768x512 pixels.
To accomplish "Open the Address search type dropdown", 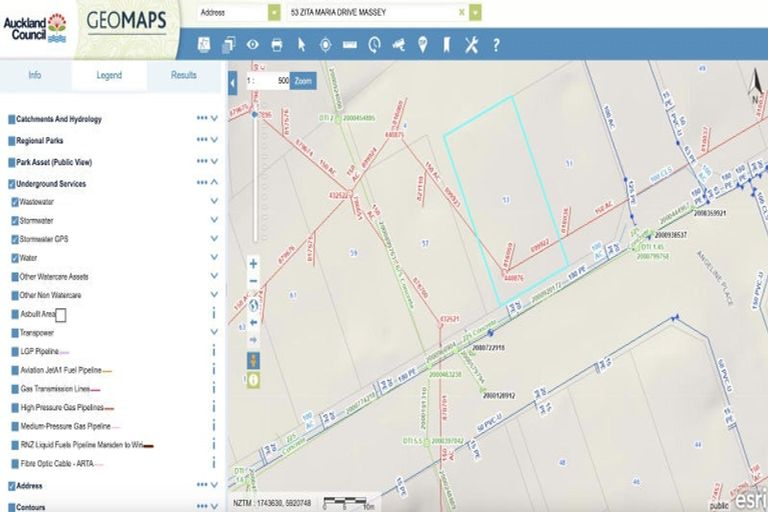I will click(274, 12).
